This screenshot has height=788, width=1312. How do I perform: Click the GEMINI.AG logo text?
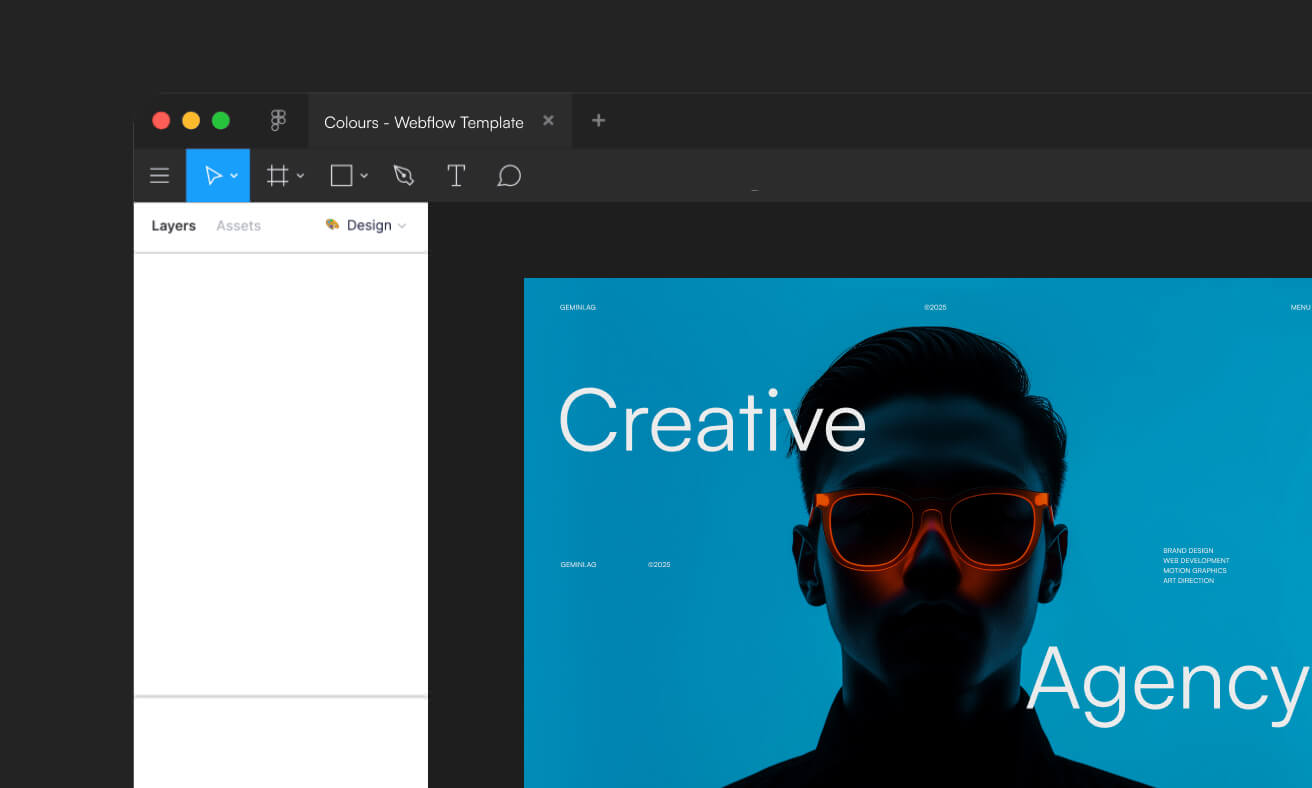pyautogui.click(x=578, y=307)
